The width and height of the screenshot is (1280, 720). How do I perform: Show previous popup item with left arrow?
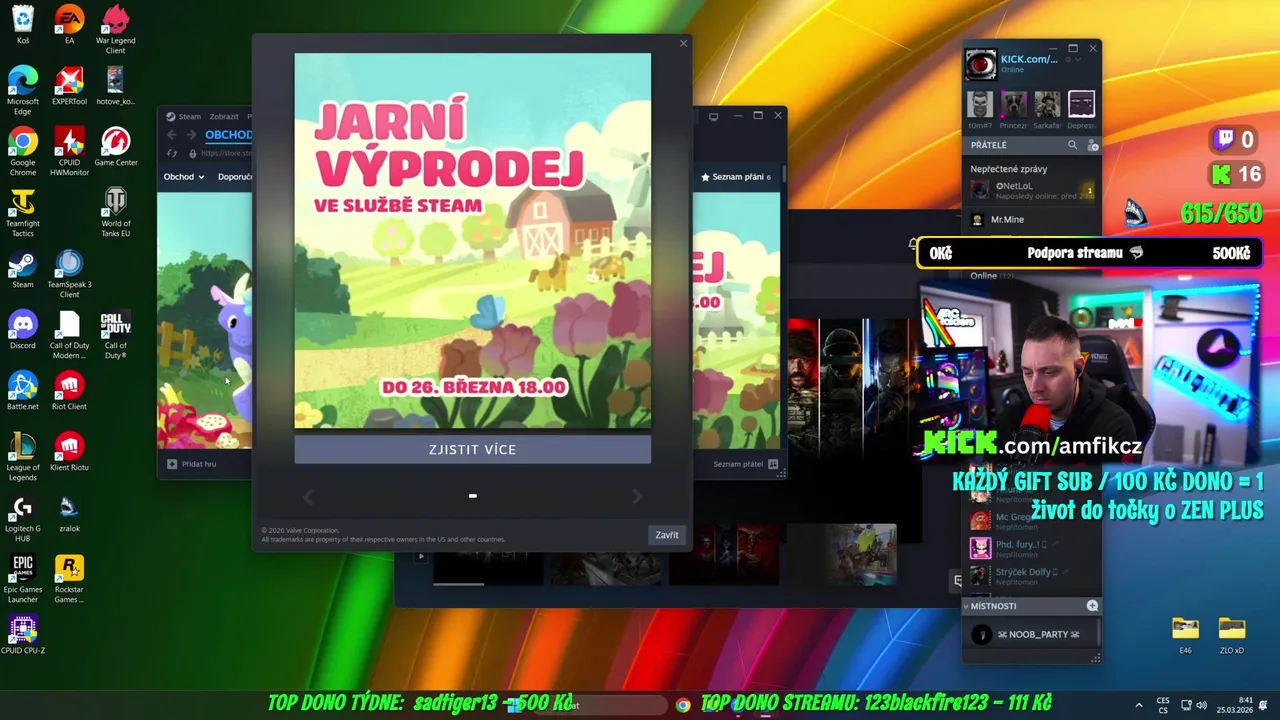click(308, 496)
